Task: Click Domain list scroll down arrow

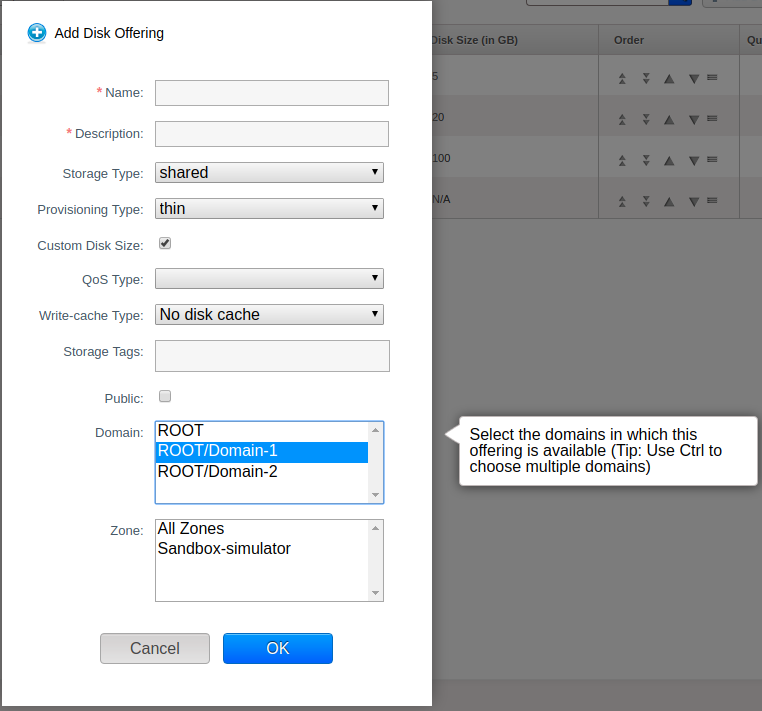Action: [x=375, y=495]
